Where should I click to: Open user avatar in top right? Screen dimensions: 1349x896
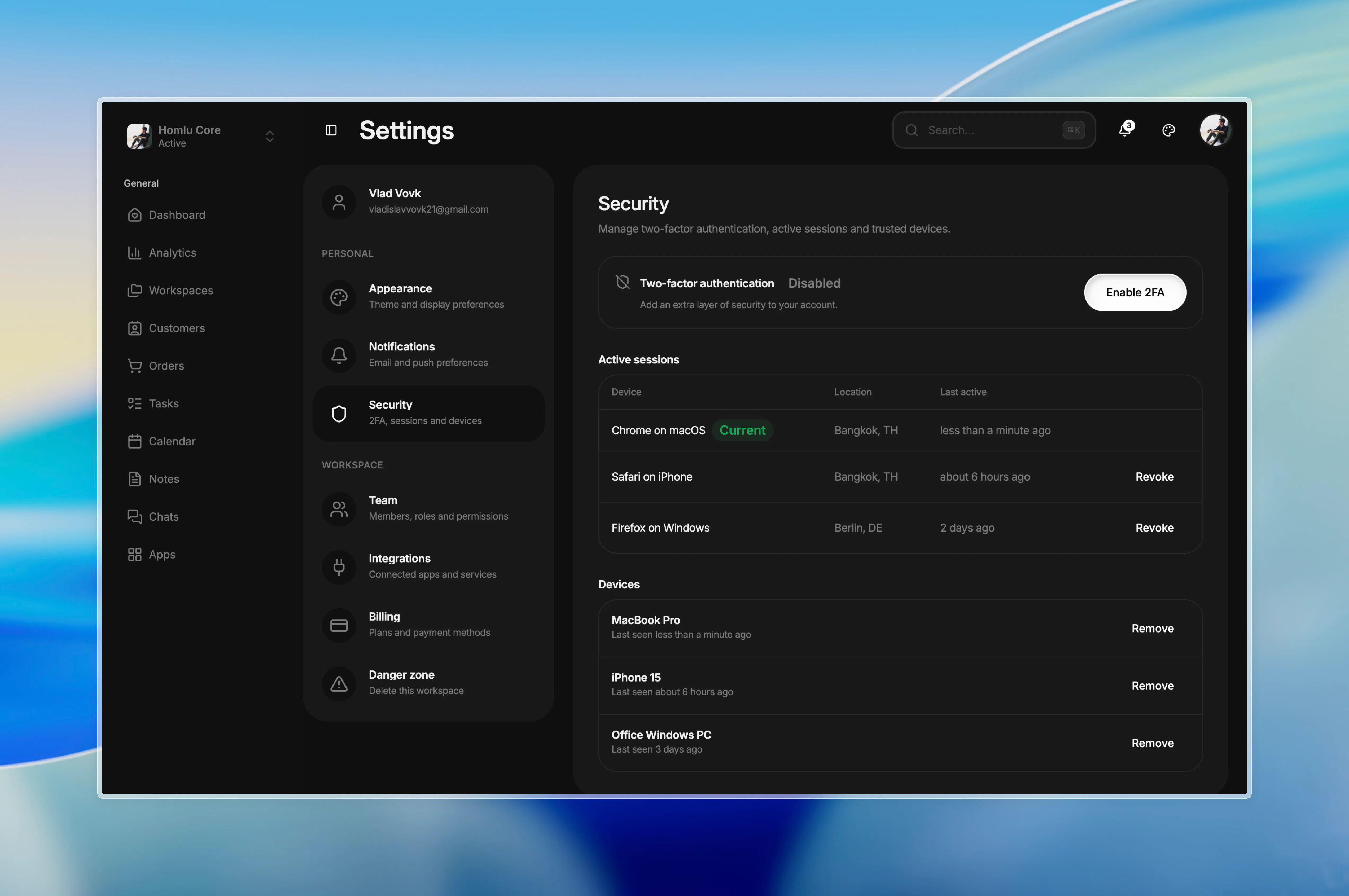click(x=1215, y=130)
